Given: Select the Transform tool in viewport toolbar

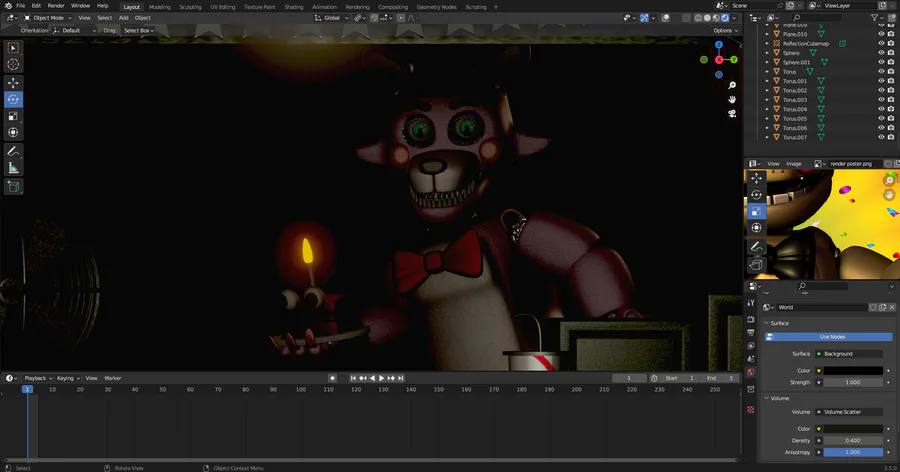Looking at the screenshot, I should (x=13, y=133).
